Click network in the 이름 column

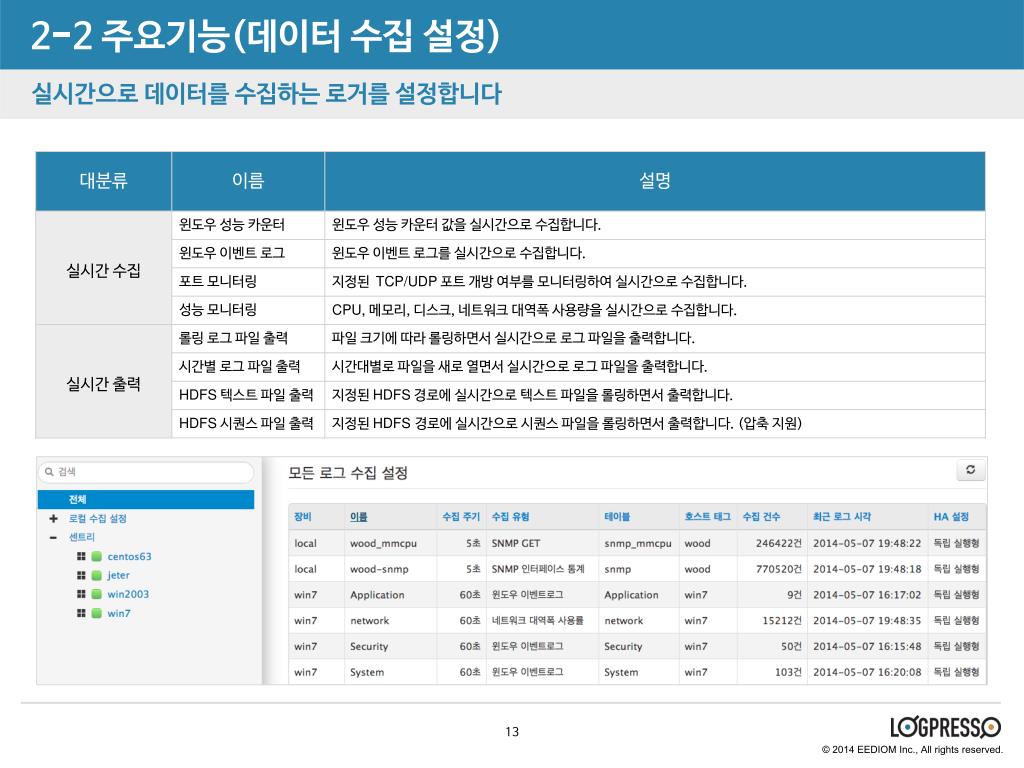[x=370, y=620]
